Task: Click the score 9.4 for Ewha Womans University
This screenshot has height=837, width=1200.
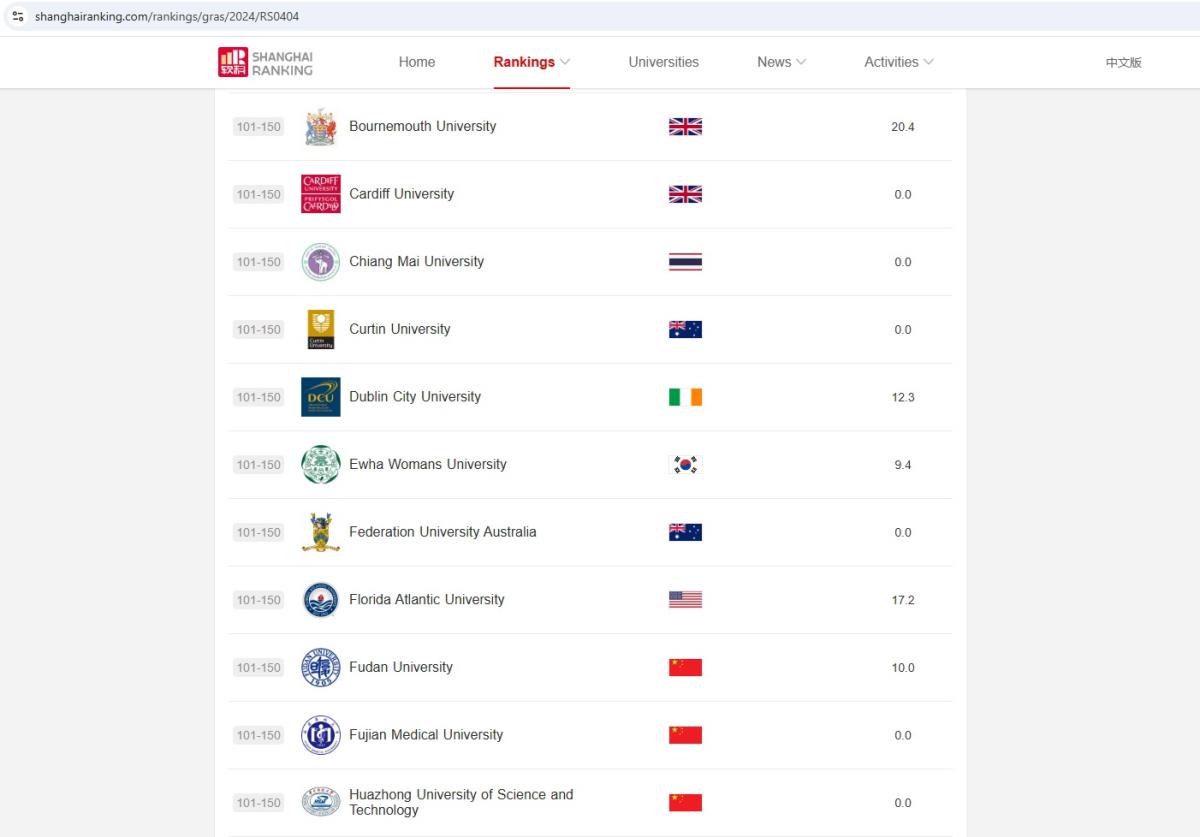Action: 903,465
